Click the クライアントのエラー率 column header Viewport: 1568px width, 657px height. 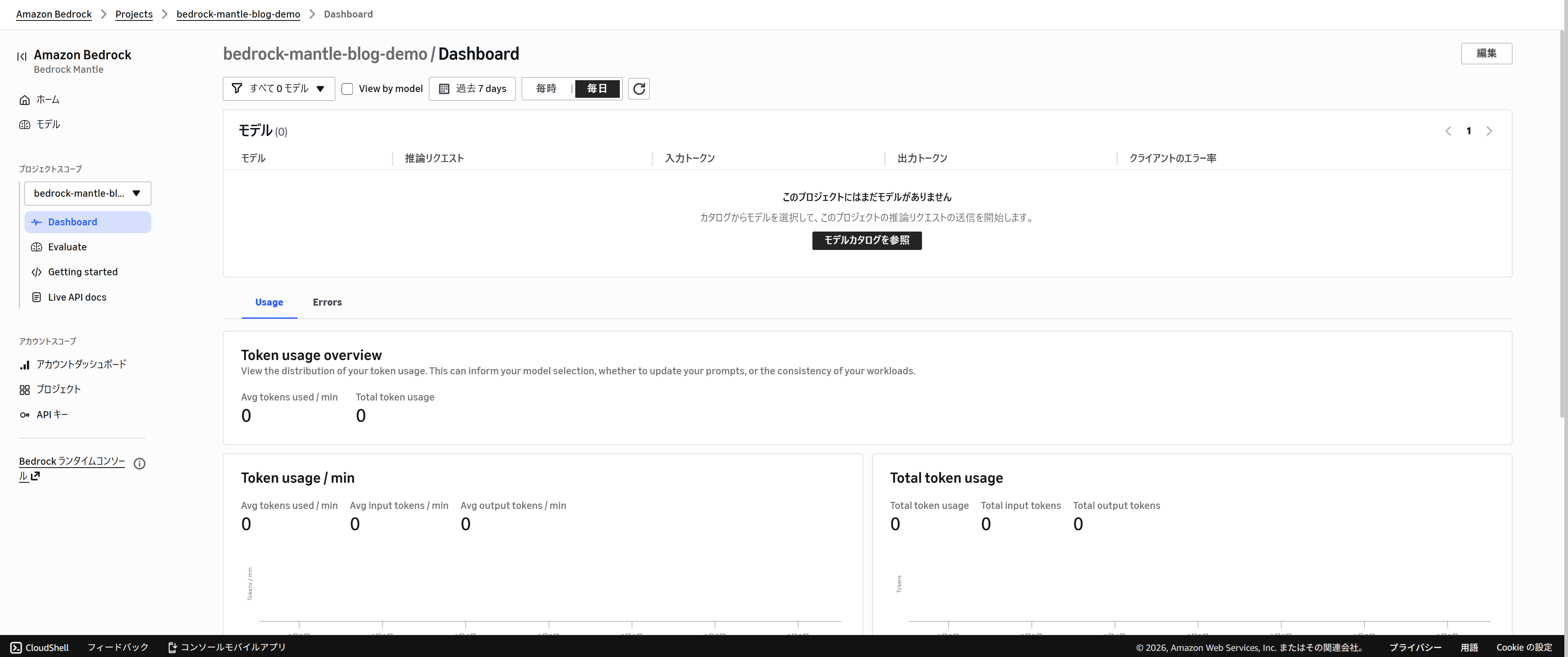pyautogui.click(x=1173, y=158)
